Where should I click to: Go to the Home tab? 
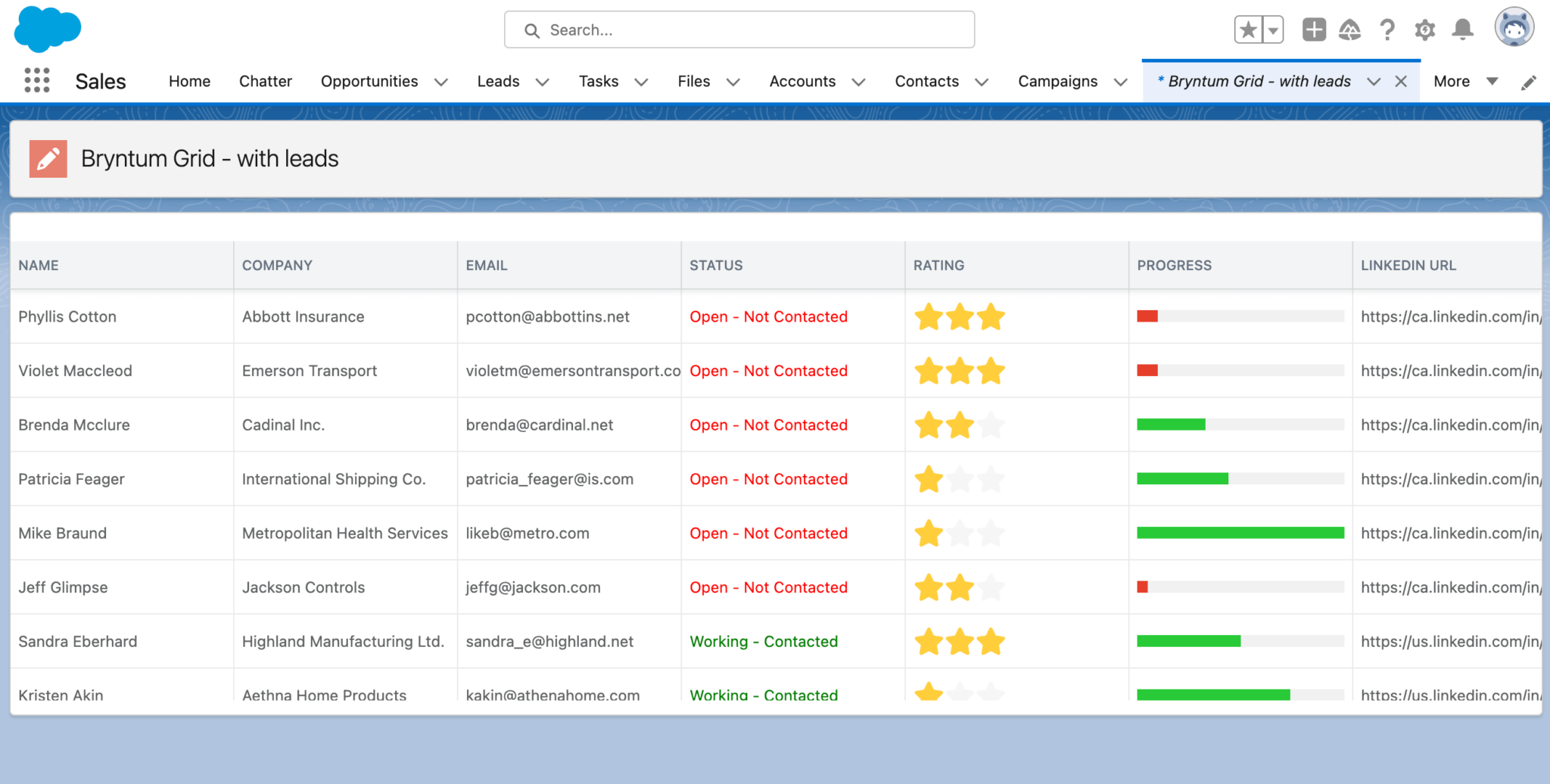pos(189,81)
